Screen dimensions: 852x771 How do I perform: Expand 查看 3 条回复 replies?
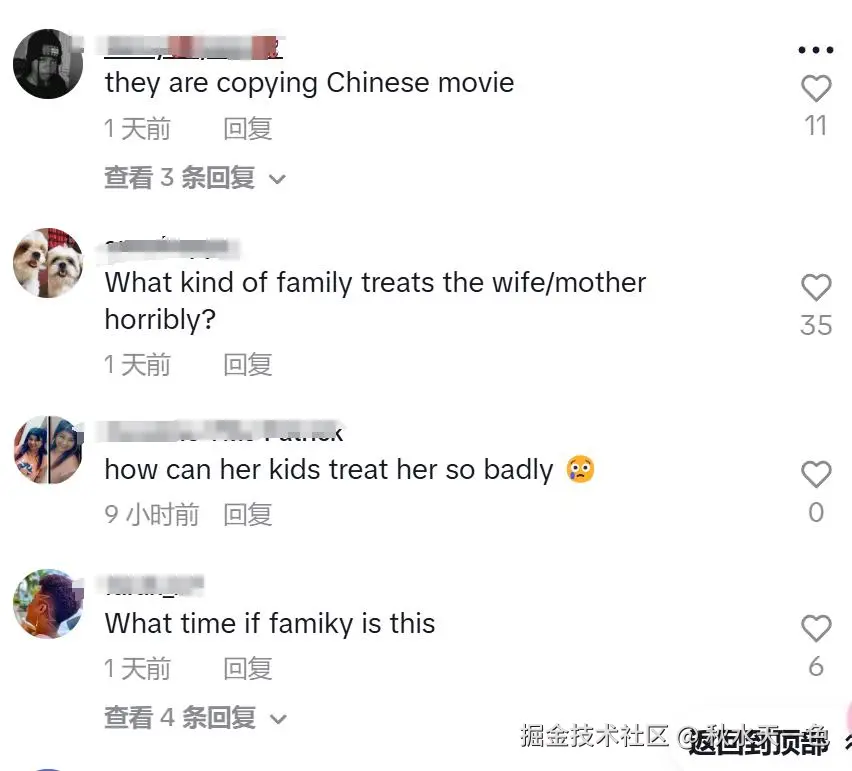click(195, 178)
